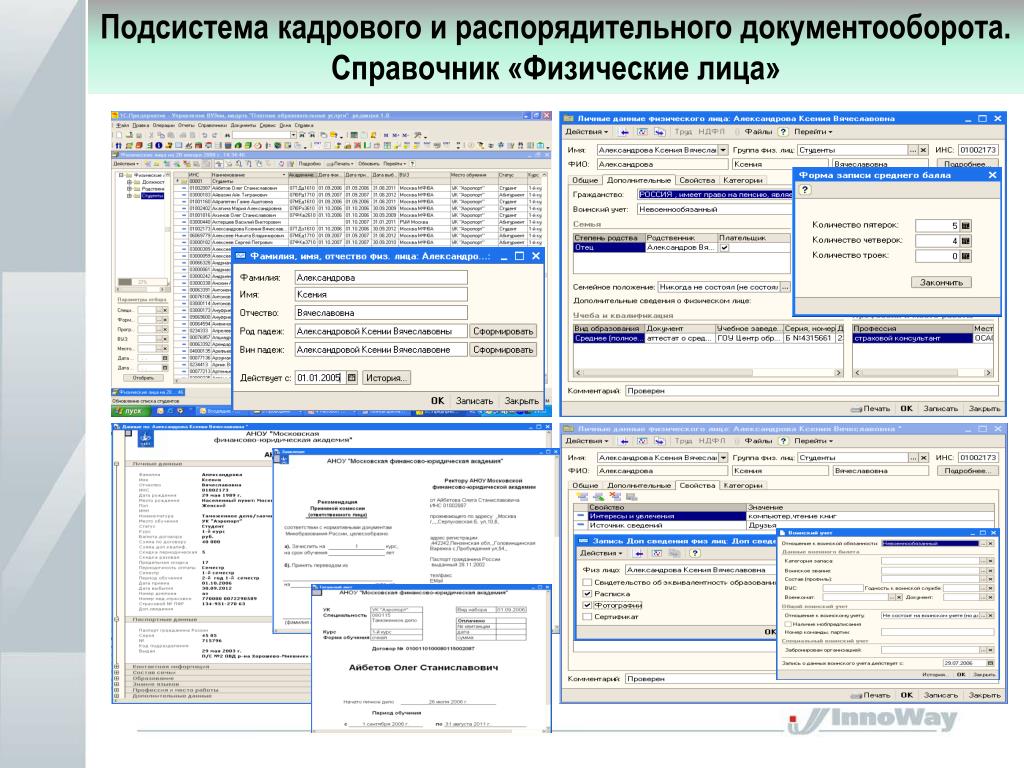The height and width of the screenshot is (768, 1024).
Task: Switch to Общие tab in upper Личные данные
Action: (585, 180)
